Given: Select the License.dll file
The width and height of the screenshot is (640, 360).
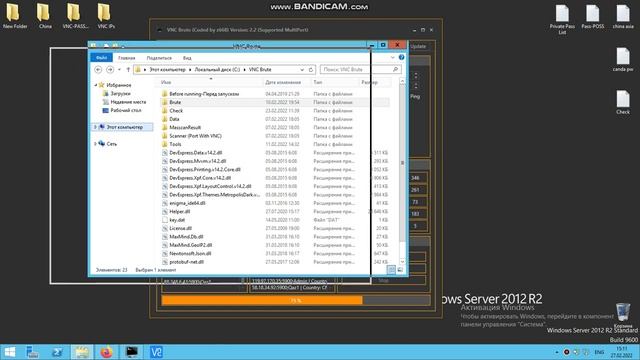Looking at the screenshot, I should coord(180,228).
